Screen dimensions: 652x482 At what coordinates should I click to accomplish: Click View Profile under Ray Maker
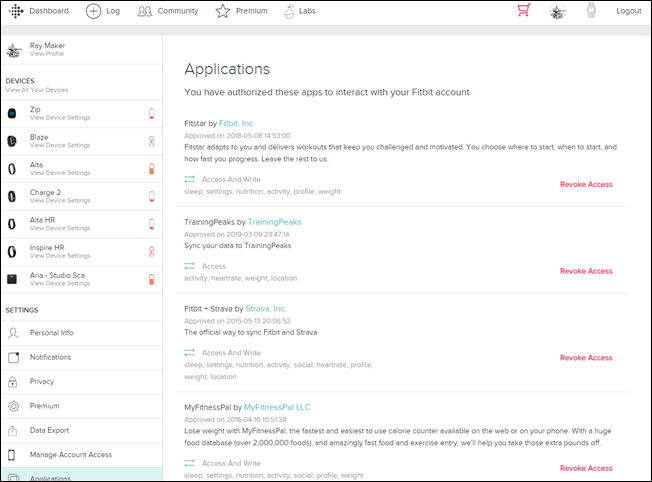point(47,54)
